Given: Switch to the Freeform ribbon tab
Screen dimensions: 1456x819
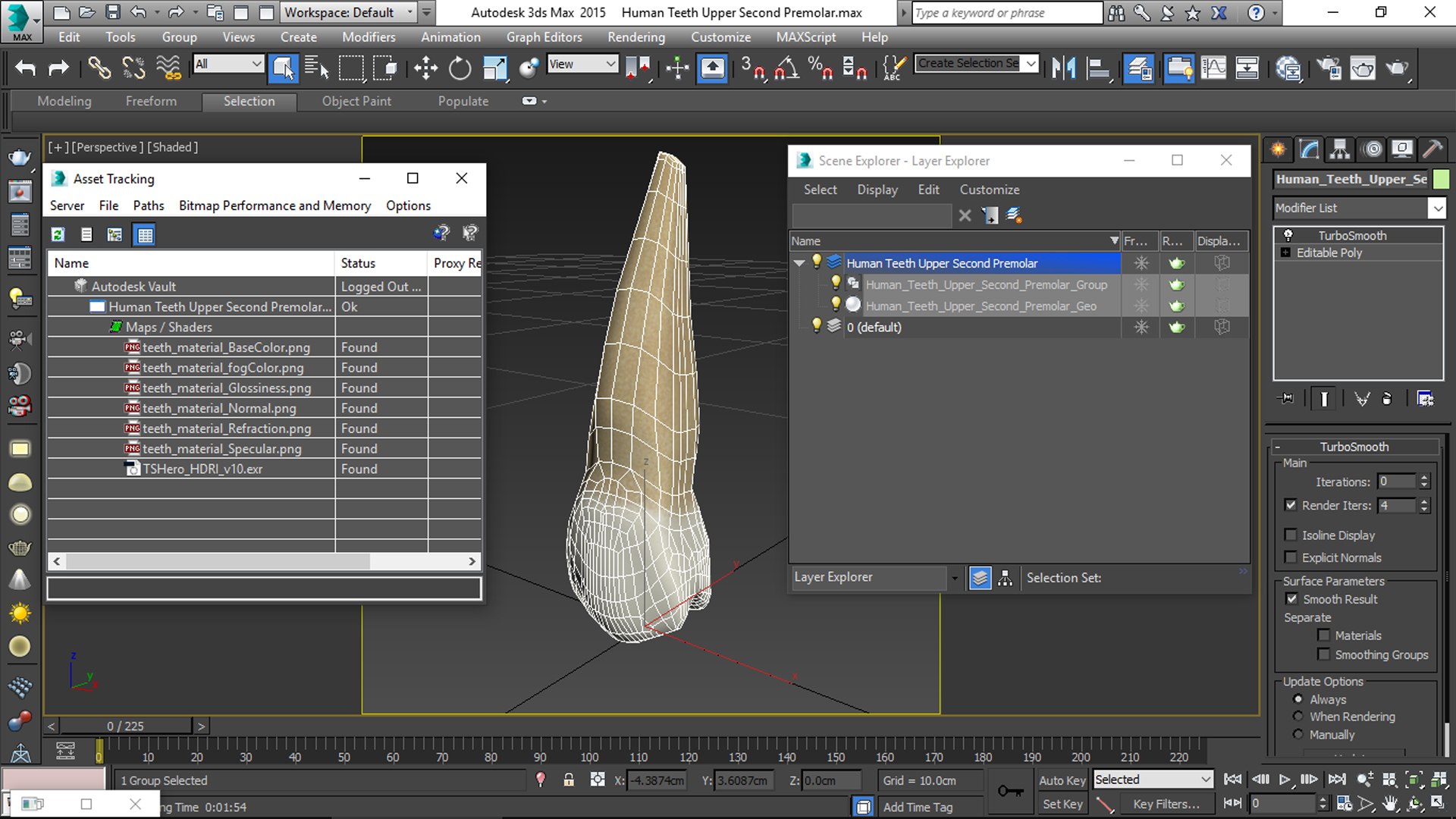Looking at the screenshot, I should (151, 101).
